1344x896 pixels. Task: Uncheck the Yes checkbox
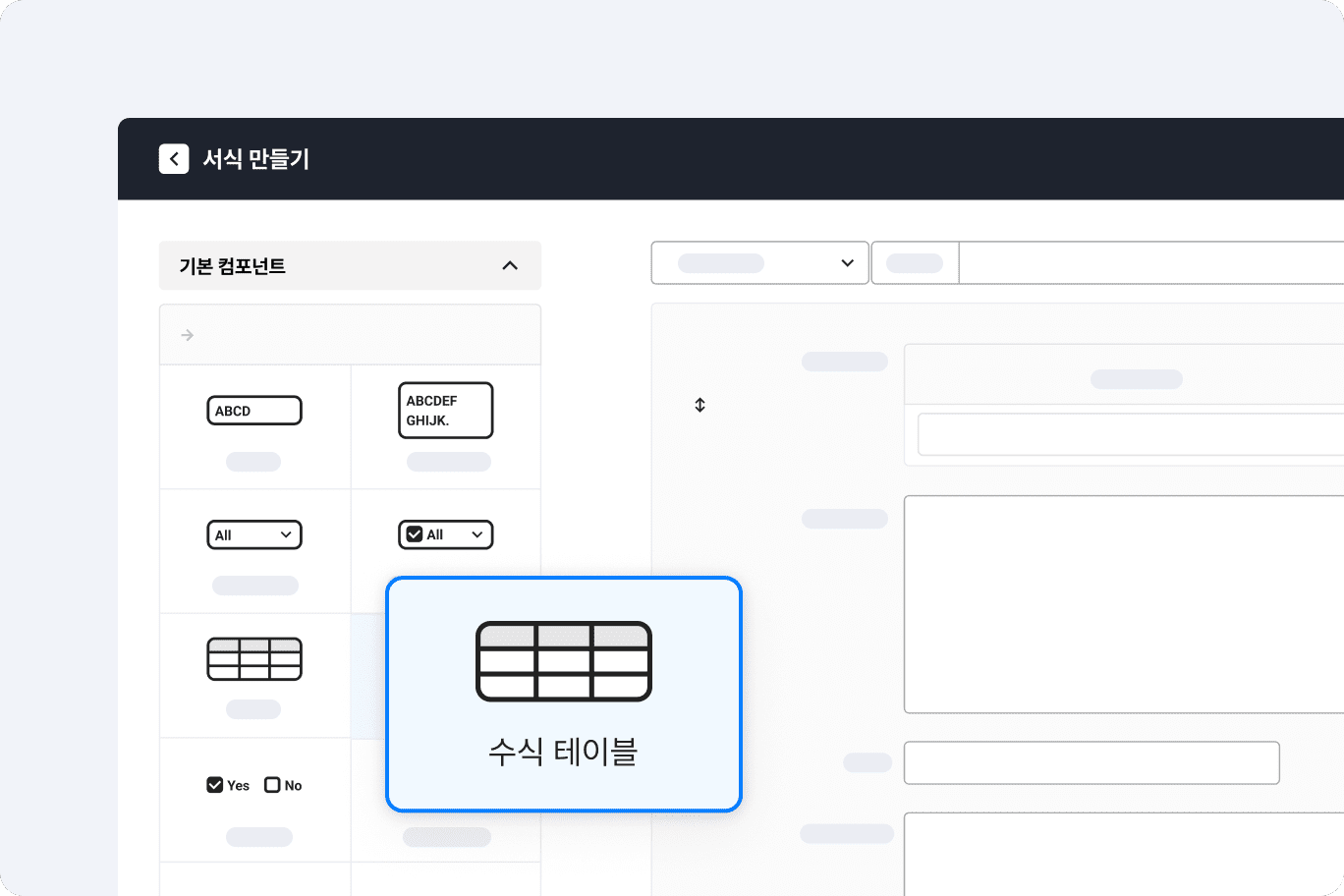pyautogui.click(x=215, y=785)
